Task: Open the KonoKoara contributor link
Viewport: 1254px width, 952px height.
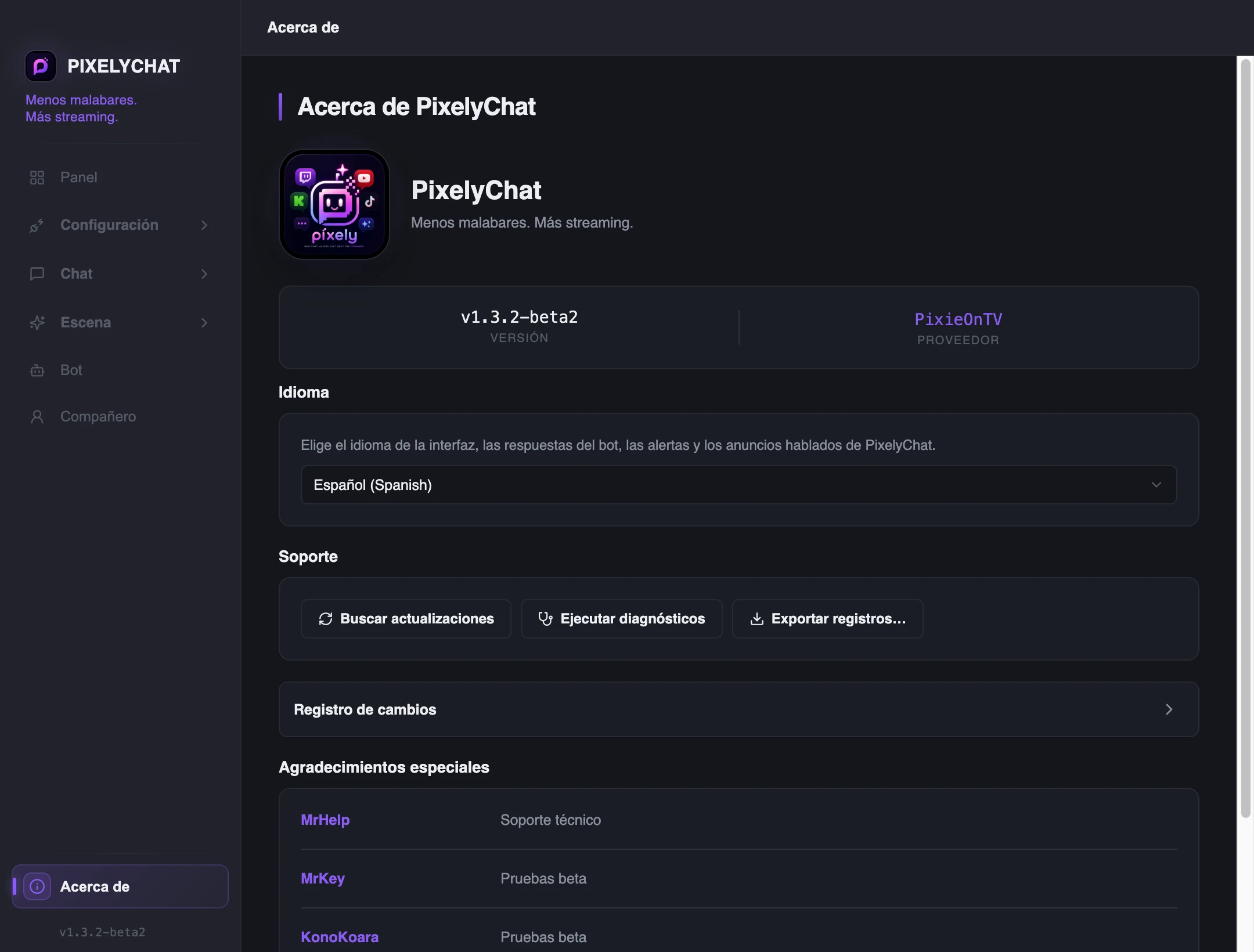Action: (340, 937)
